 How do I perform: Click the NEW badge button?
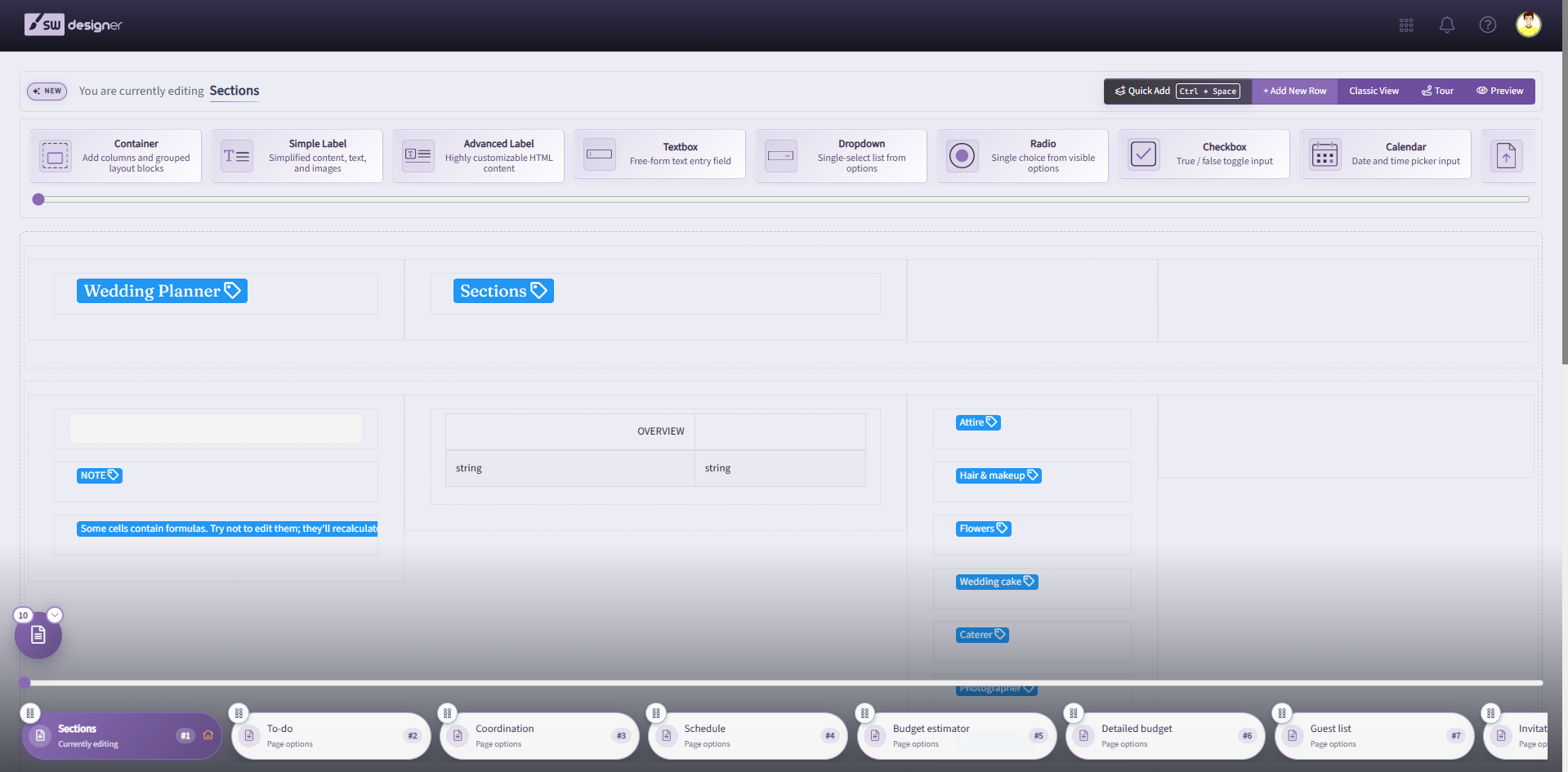click(47, 91)
